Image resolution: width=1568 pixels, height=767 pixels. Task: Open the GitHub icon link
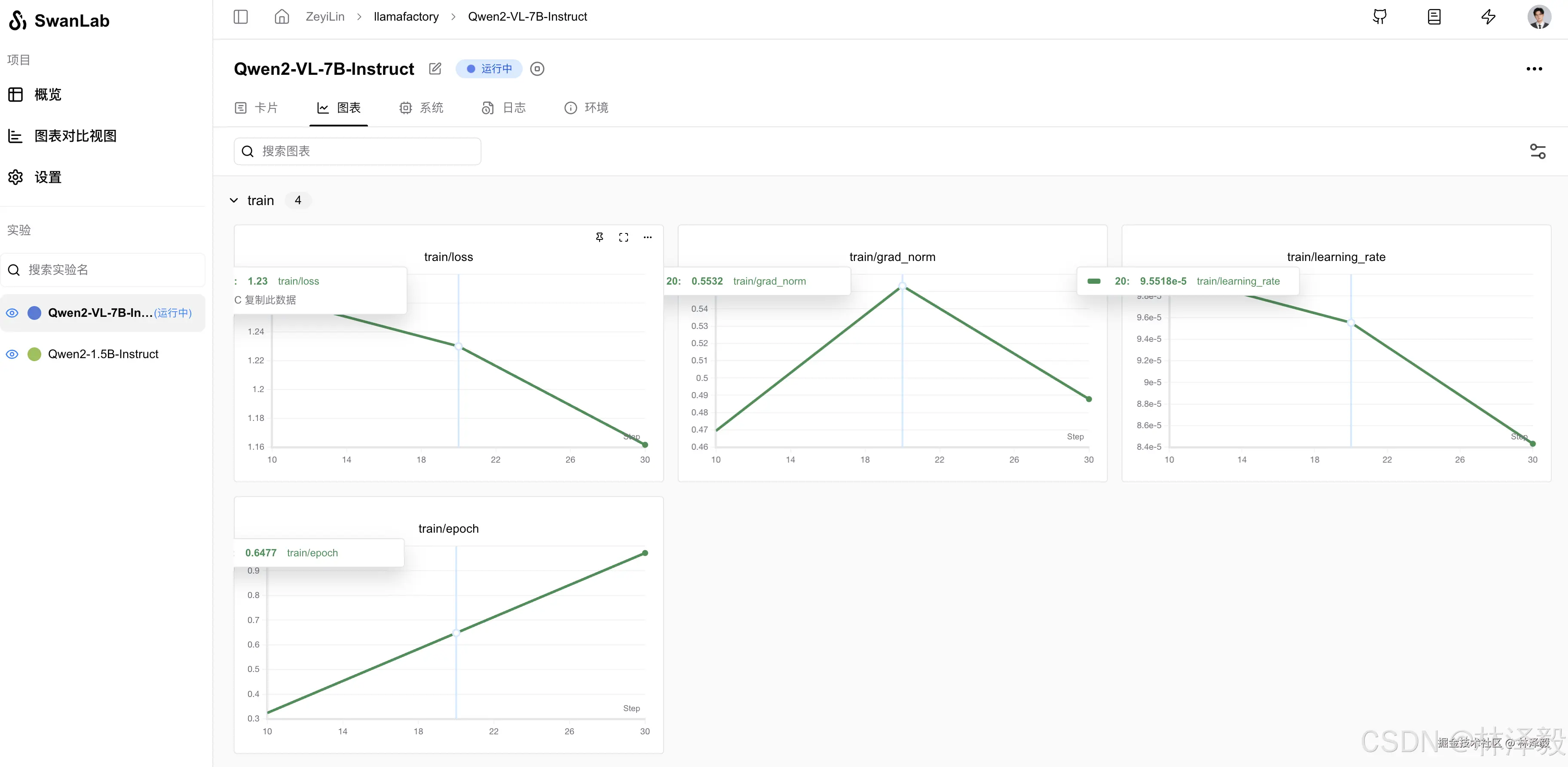pyautogui.click(x=1379, y=16)
